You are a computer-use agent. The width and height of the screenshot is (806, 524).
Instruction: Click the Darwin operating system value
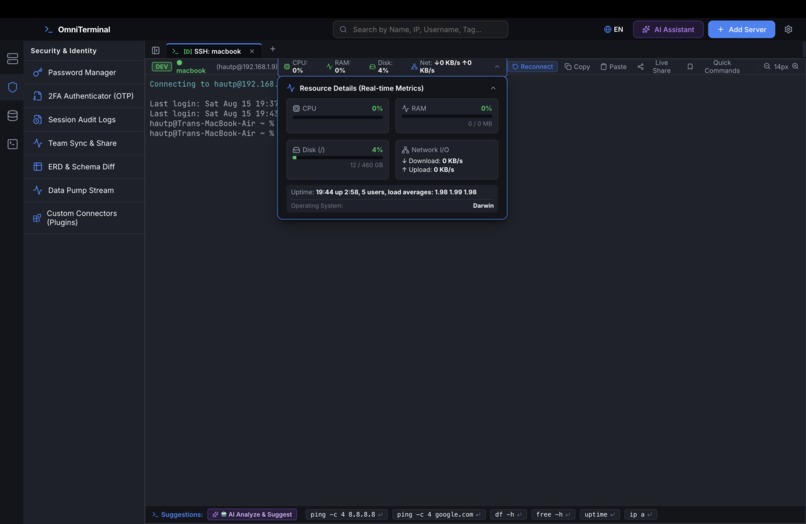pyautogui.click(x=483, y=206)
